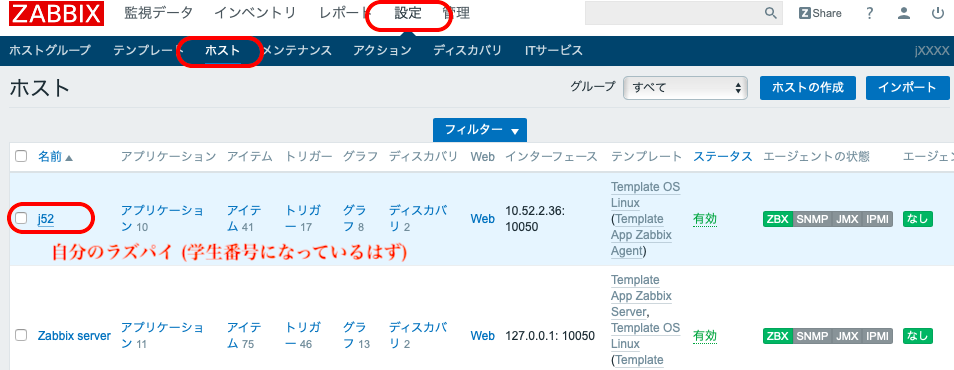954x370 pixels.
Task: Open the help question mark icon
Action: (x=870, y=13)
